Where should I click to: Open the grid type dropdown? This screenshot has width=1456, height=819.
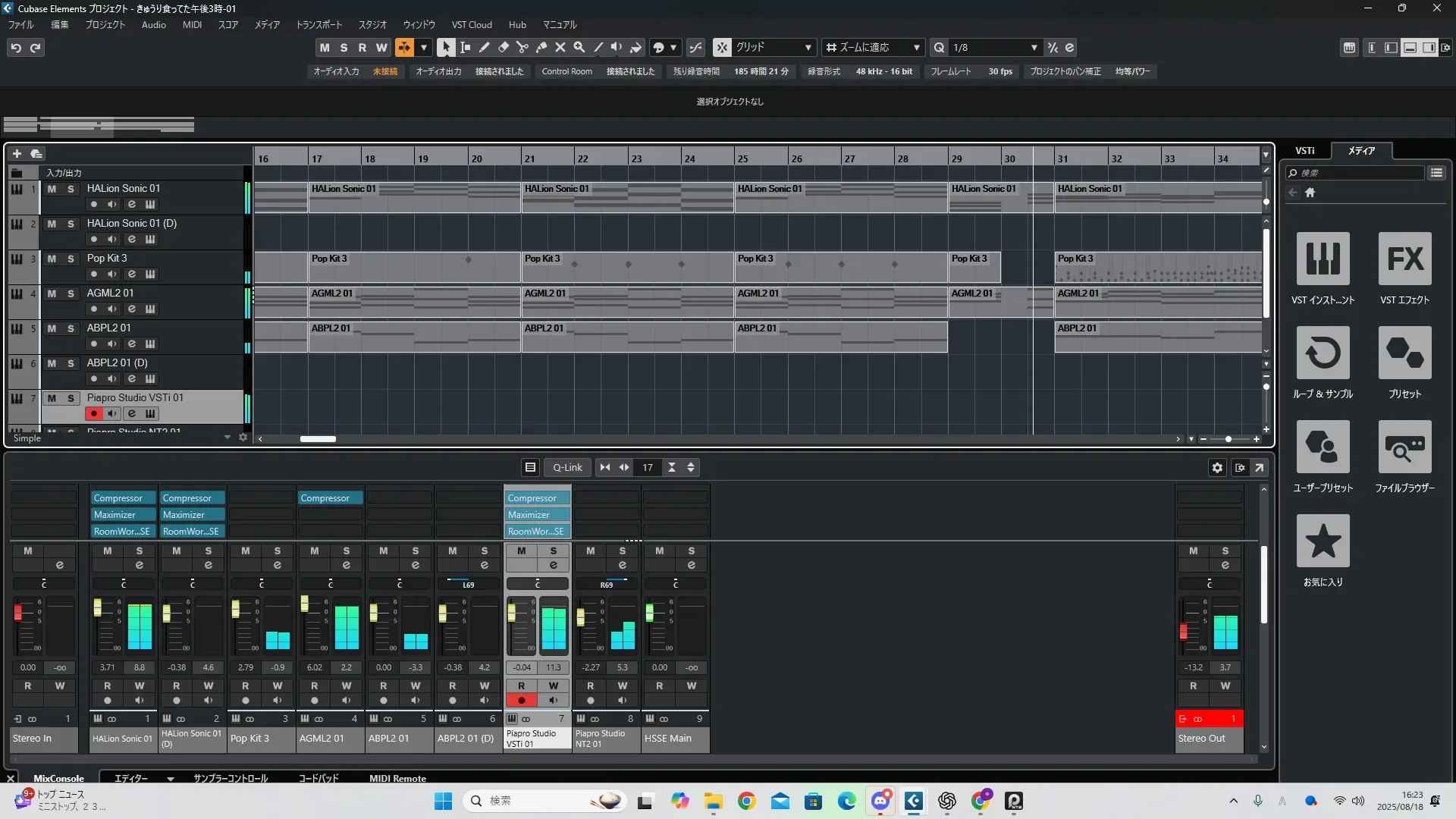(x=808, y=47)
